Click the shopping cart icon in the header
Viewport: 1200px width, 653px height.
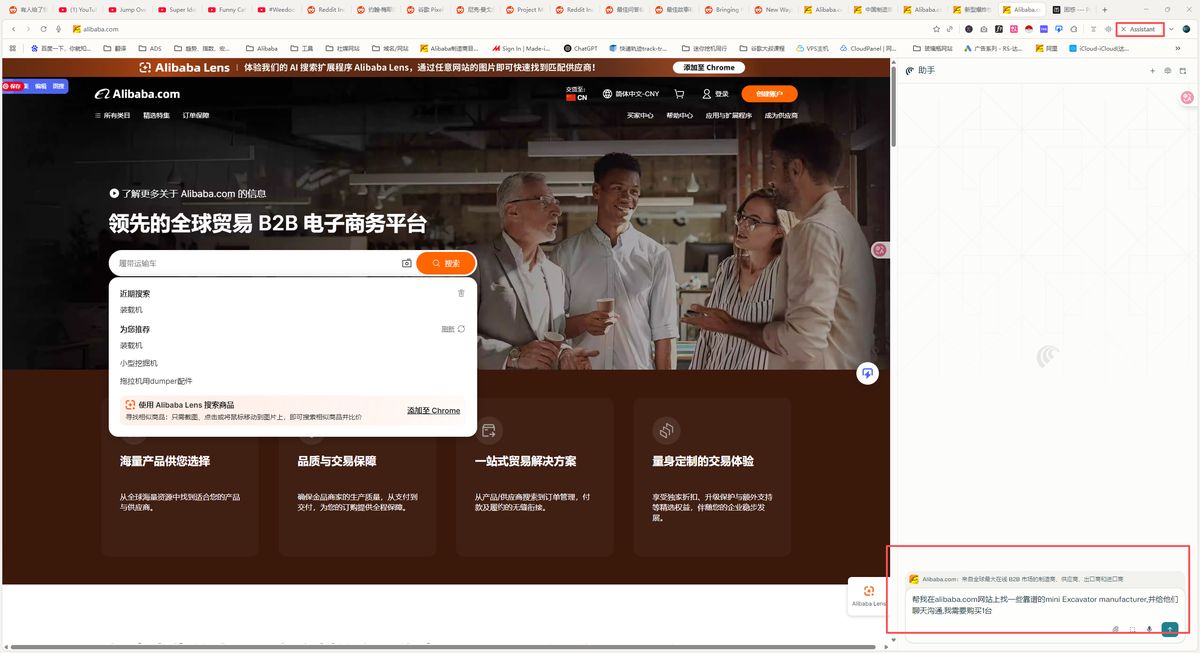click(680, 93)
